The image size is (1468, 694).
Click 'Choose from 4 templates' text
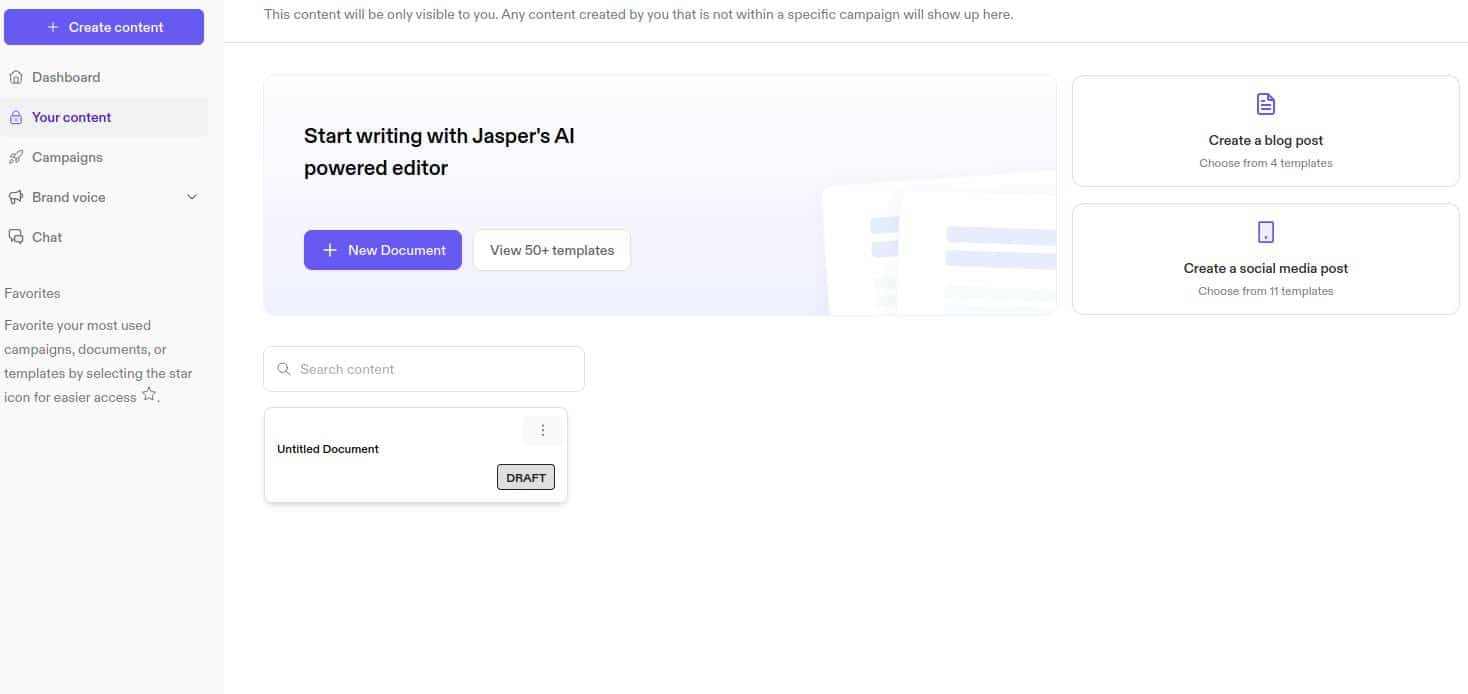(x=1266, y=163)
